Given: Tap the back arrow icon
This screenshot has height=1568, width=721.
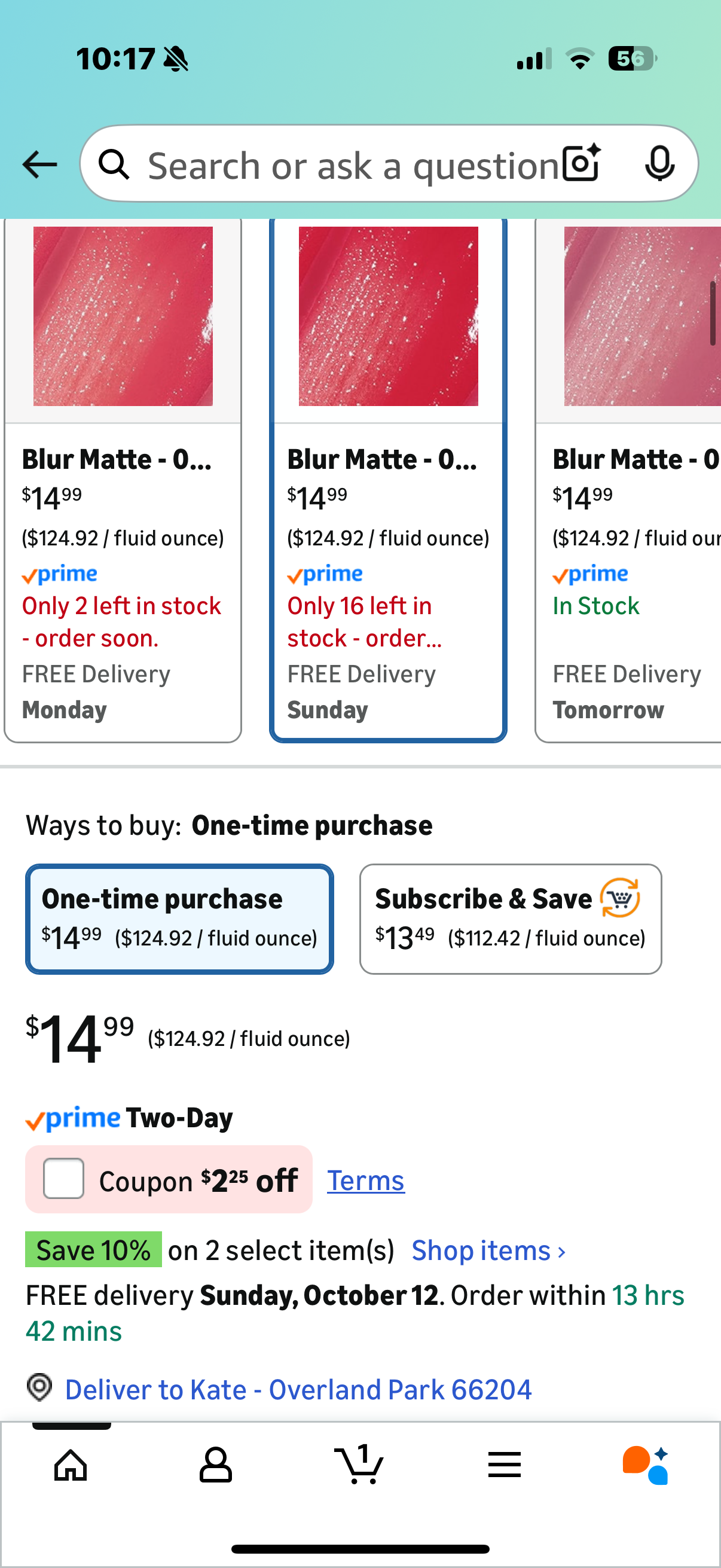Looking at the screenshot, I should (39, 164).
